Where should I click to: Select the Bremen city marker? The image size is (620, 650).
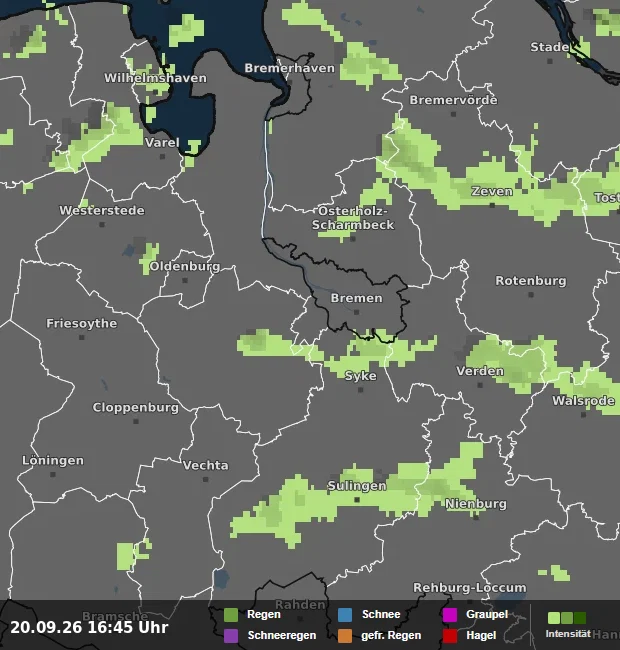tap(356, 312)
